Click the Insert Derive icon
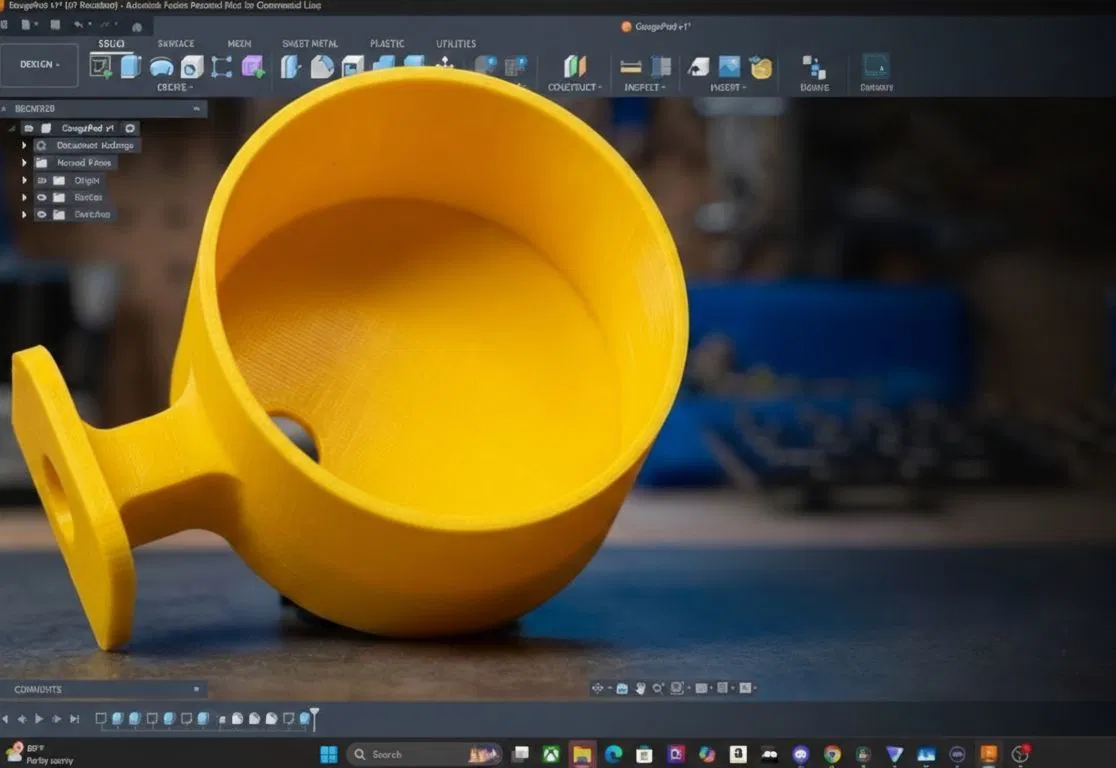The image size is (1116, 768). pos(698,67)
